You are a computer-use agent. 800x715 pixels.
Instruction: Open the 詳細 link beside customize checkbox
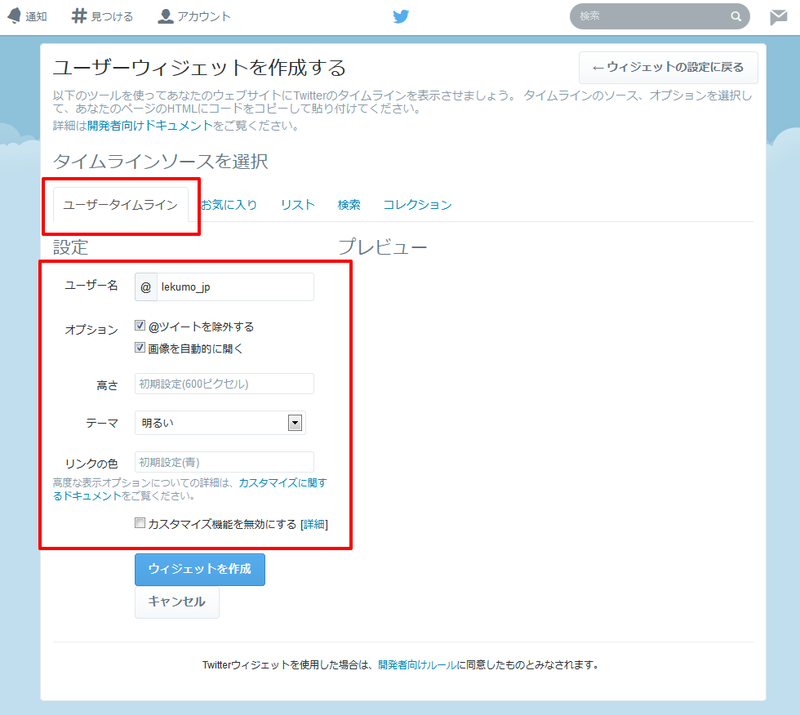coord(314,524)
